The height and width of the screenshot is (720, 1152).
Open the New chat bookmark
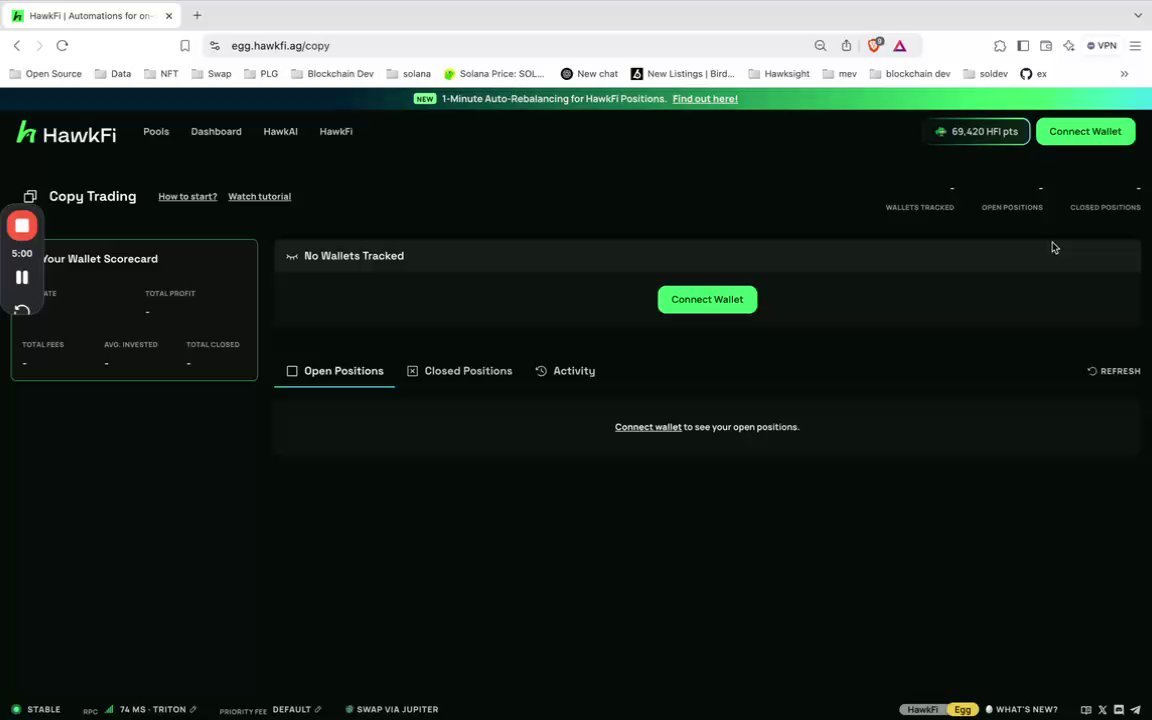pyautogui.click(x=589, y=73)
